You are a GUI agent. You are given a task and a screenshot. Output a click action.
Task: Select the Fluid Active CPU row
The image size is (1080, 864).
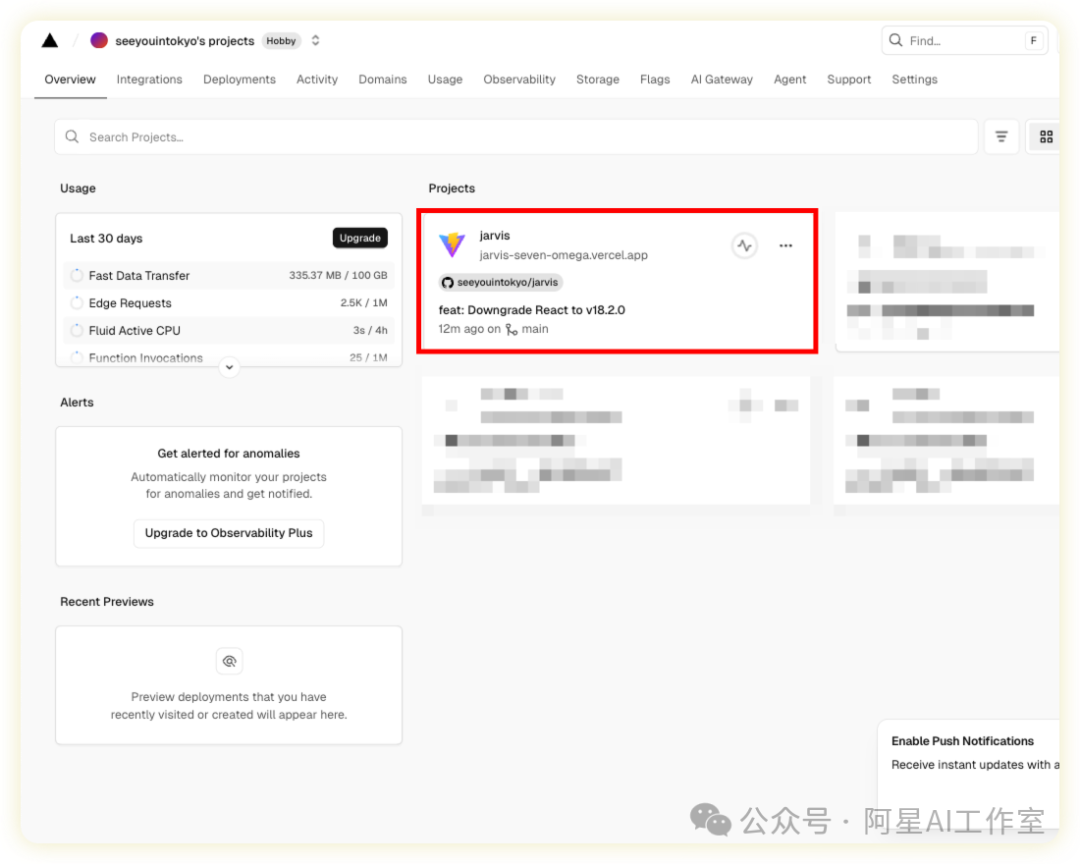click(229, 331)
